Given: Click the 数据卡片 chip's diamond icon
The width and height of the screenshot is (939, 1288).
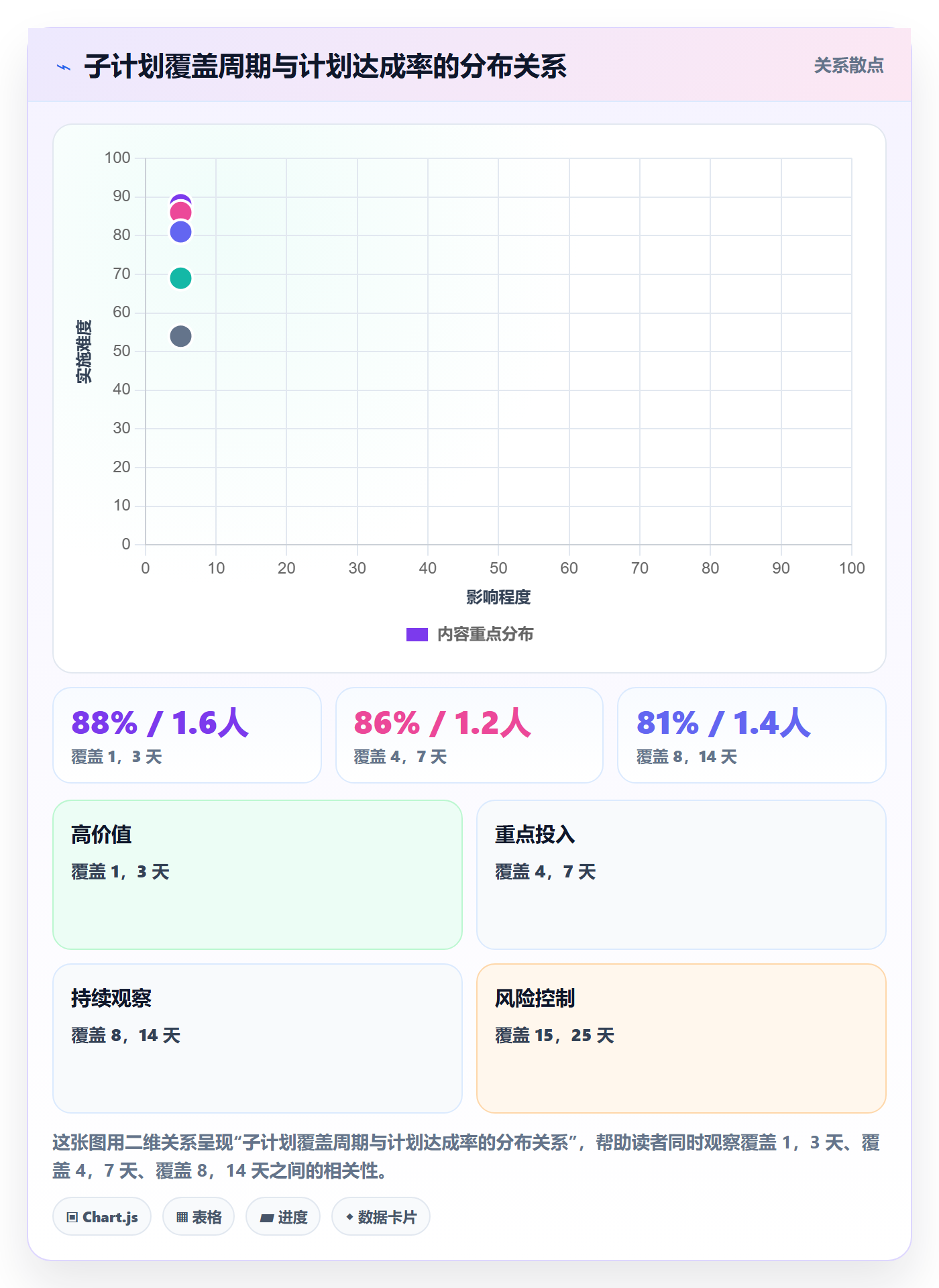Looking at the screenshot, I should [349, 1217].
